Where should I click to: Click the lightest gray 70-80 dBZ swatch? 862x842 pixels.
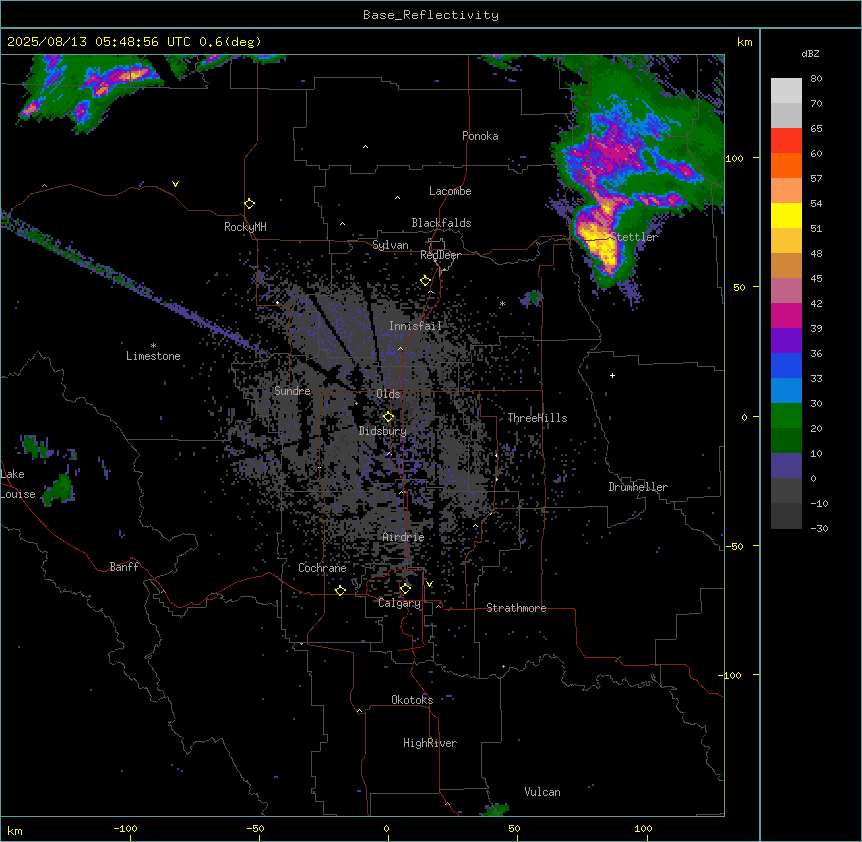click(786, 91)
